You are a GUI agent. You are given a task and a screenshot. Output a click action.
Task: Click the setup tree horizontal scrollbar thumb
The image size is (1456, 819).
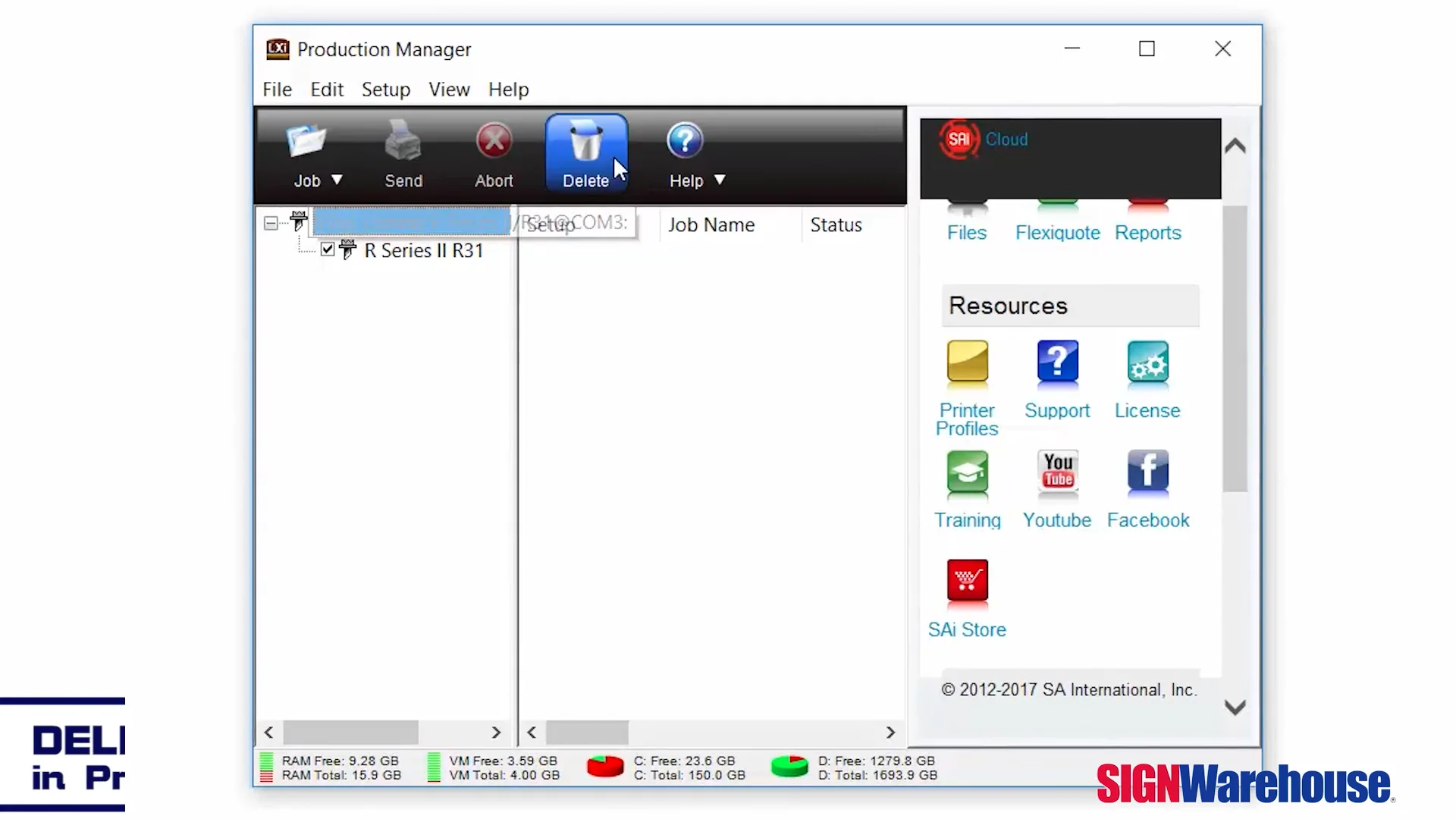click(350, 733)
